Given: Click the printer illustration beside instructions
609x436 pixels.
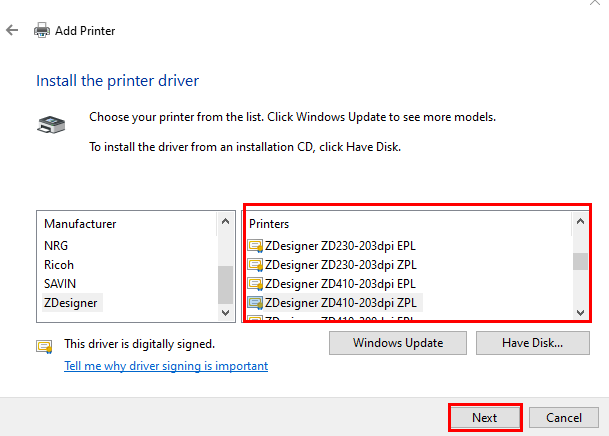Looking at the screenshot, I should click(x=51, y=125).
